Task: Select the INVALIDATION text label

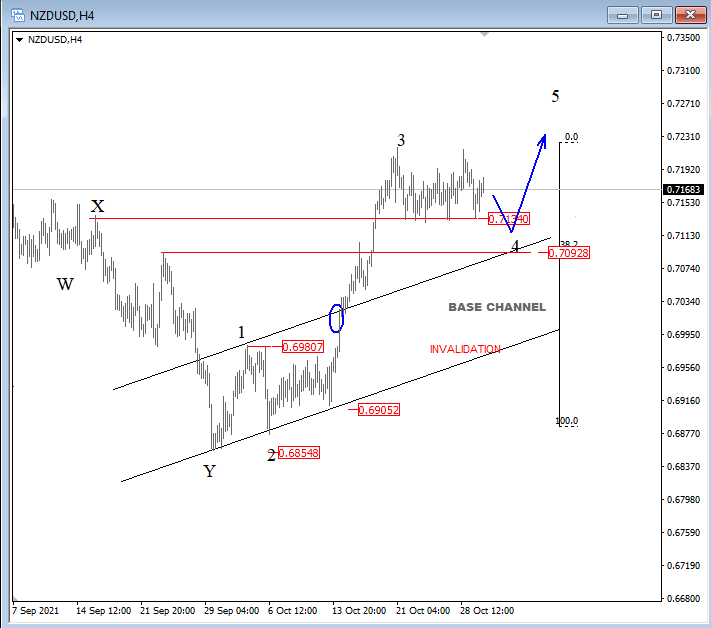Action: pyautogui.click(x=465, y=349)
